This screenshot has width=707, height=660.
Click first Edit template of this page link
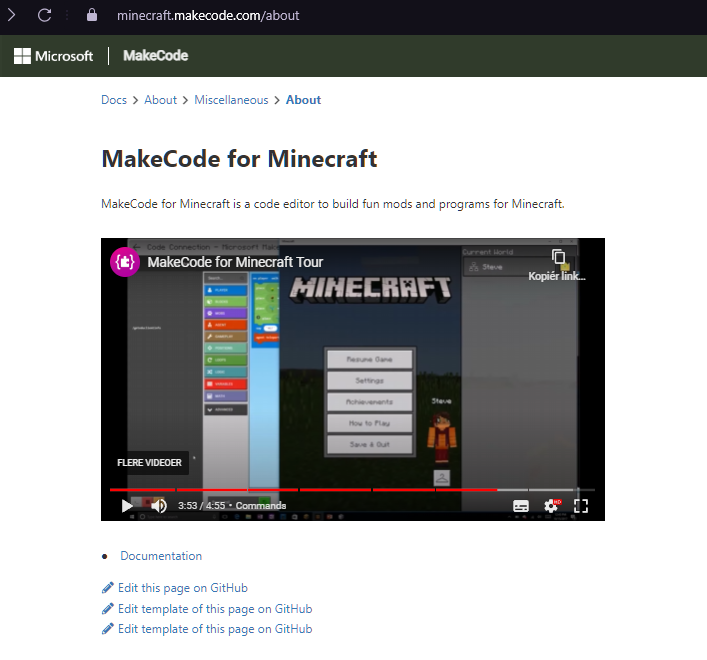[x=215, y=609]
